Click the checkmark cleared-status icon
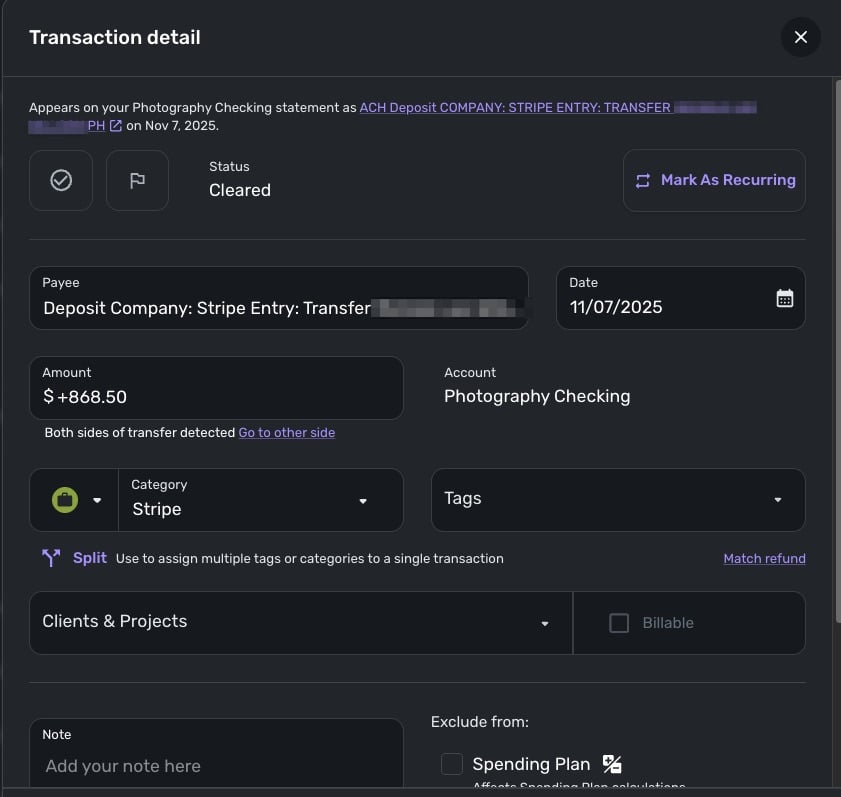The image size is (841, 797). pos(61,180)
